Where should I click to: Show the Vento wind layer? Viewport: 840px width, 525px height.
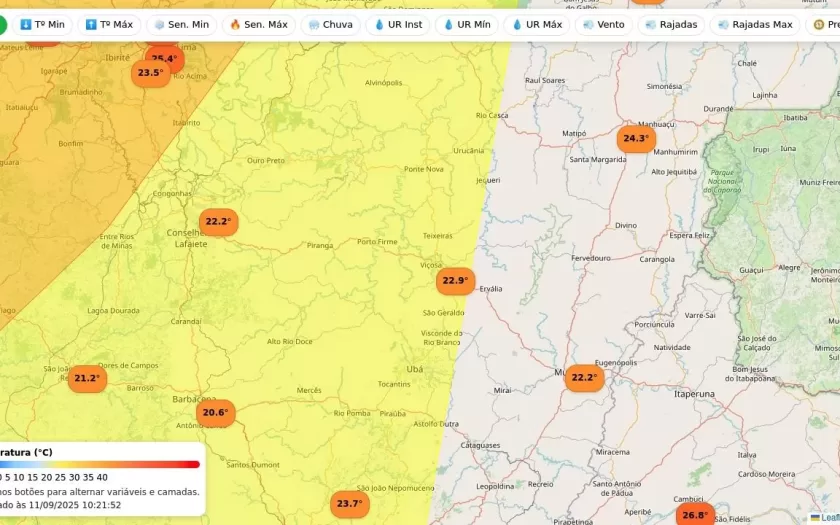coord(603,25)
